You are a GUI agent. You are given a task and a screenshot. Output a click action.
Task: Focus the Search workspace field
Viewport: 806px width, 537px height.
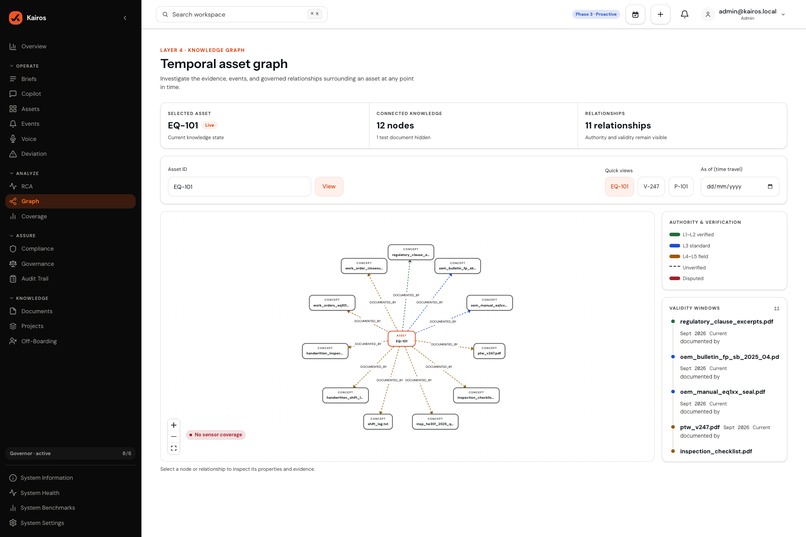tap(242, 14)
